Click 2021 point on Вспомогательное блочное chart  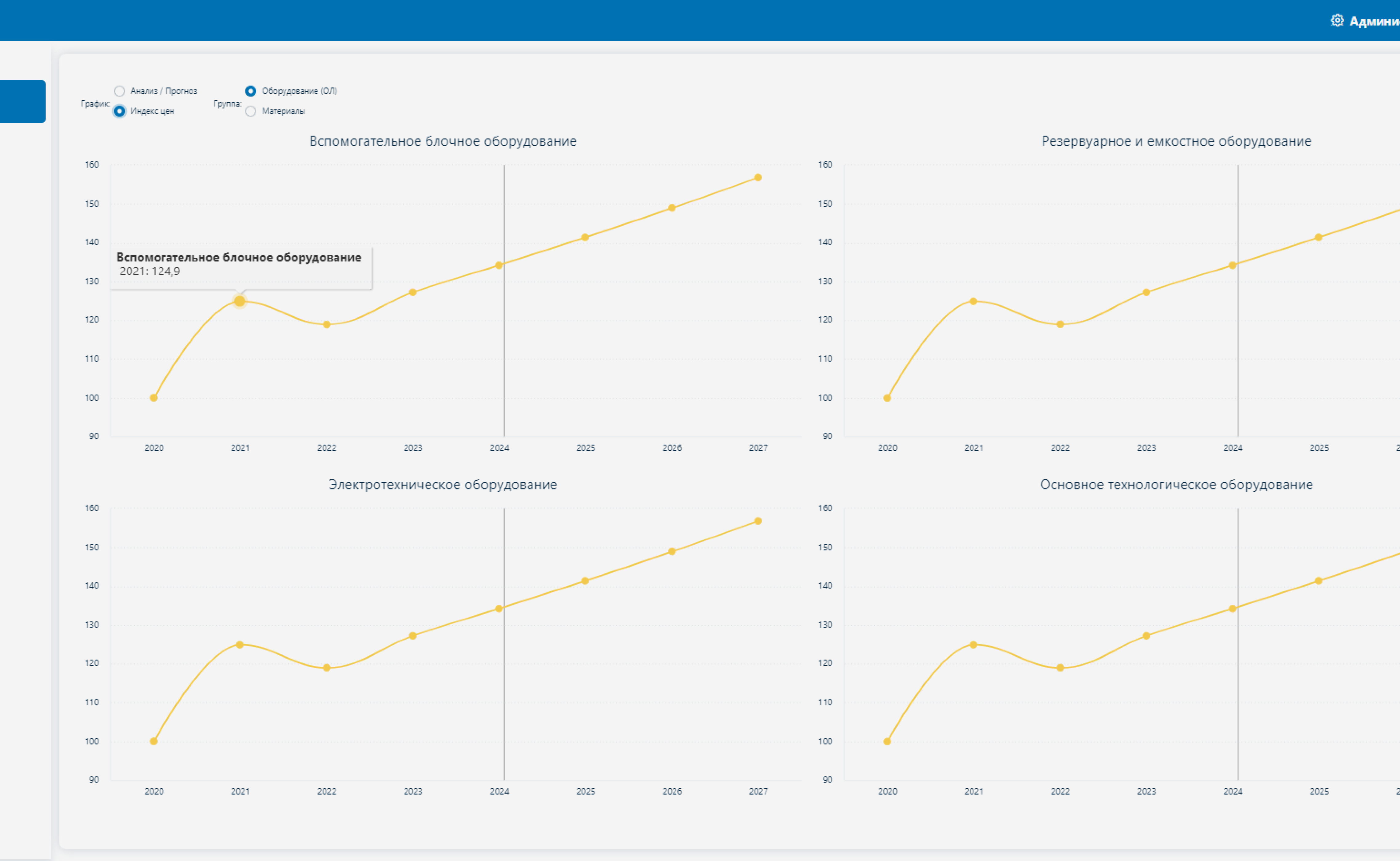(x=240, y=301)
